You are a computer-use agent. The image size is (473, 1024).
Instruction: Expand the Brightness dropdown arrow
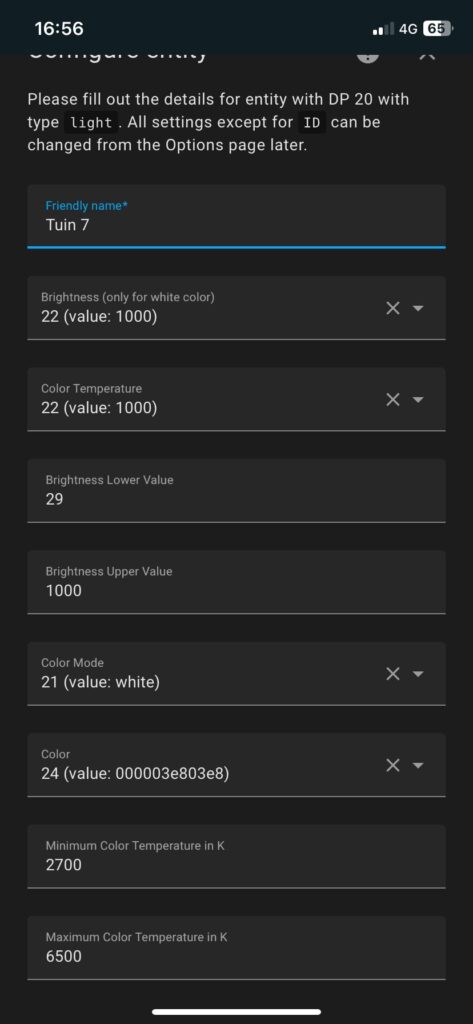coord(419,308)
